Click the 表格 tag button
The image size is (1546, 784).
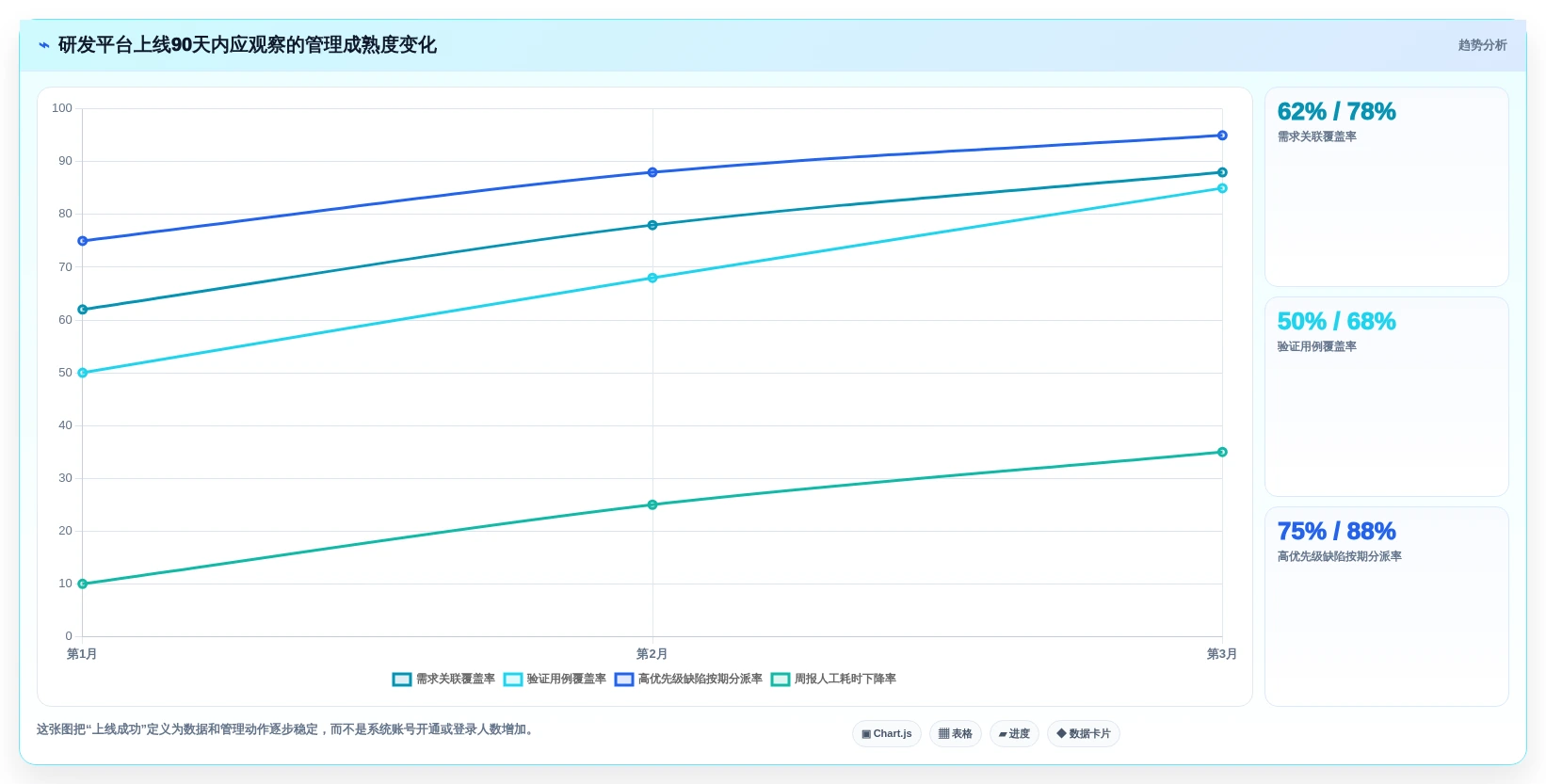[956, 734]
